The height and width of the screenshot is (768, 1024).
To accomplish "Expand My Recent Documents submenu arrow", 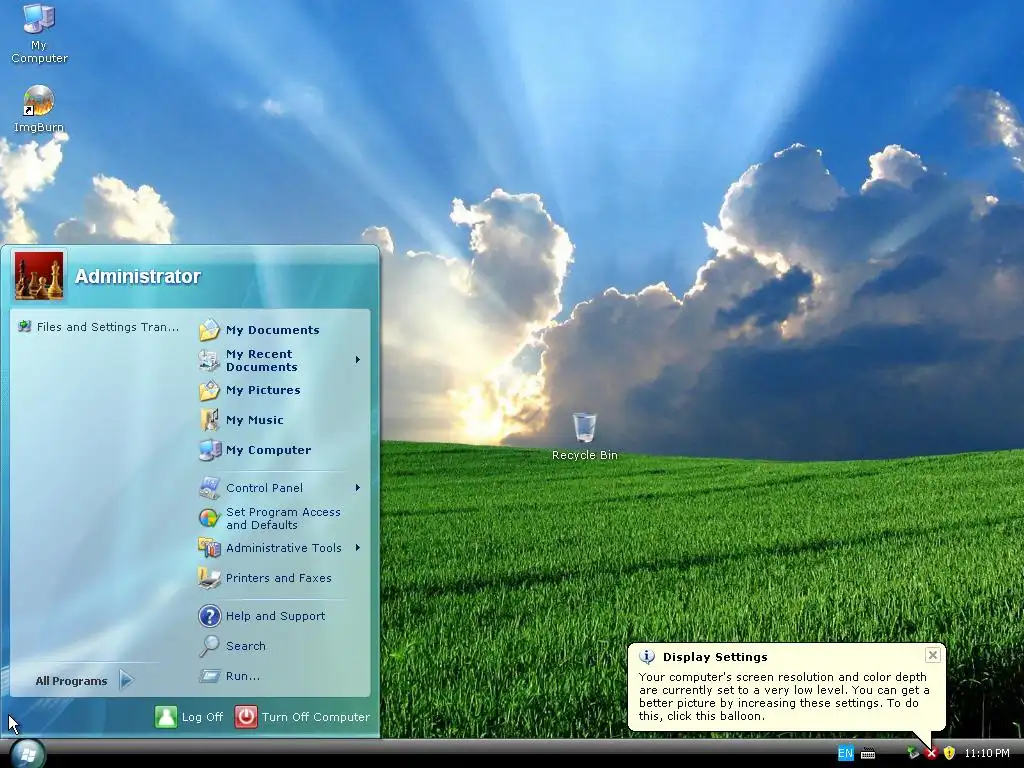I will tap(358, 360).
